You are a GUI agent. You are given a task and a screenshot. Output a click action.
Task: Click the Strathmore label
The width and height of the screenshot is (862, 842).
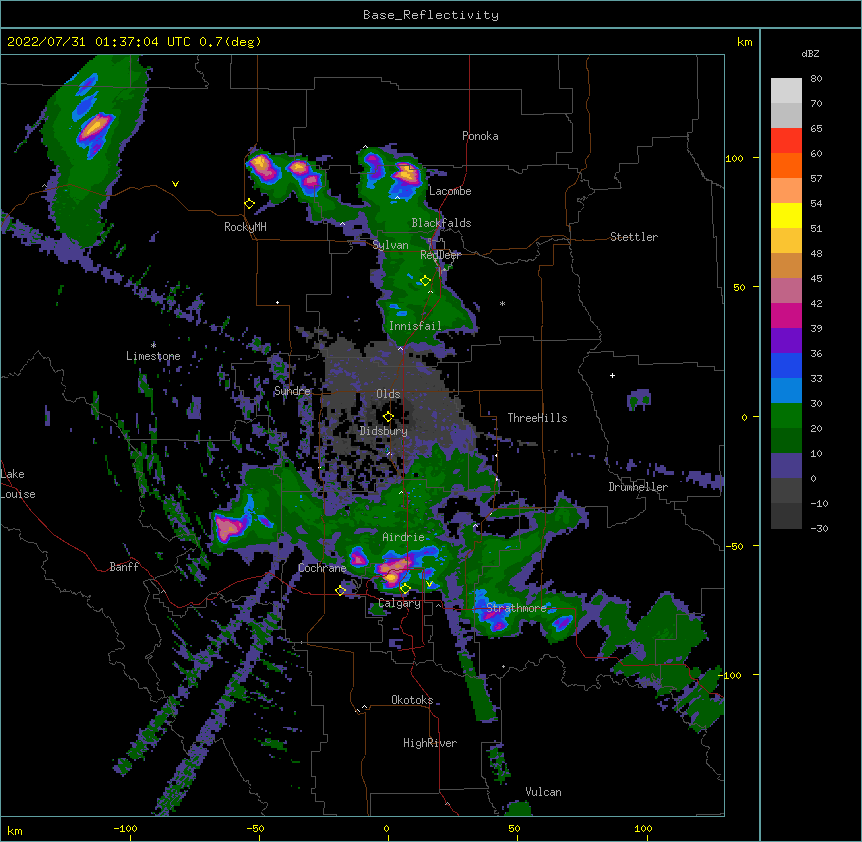coord(517,608)
